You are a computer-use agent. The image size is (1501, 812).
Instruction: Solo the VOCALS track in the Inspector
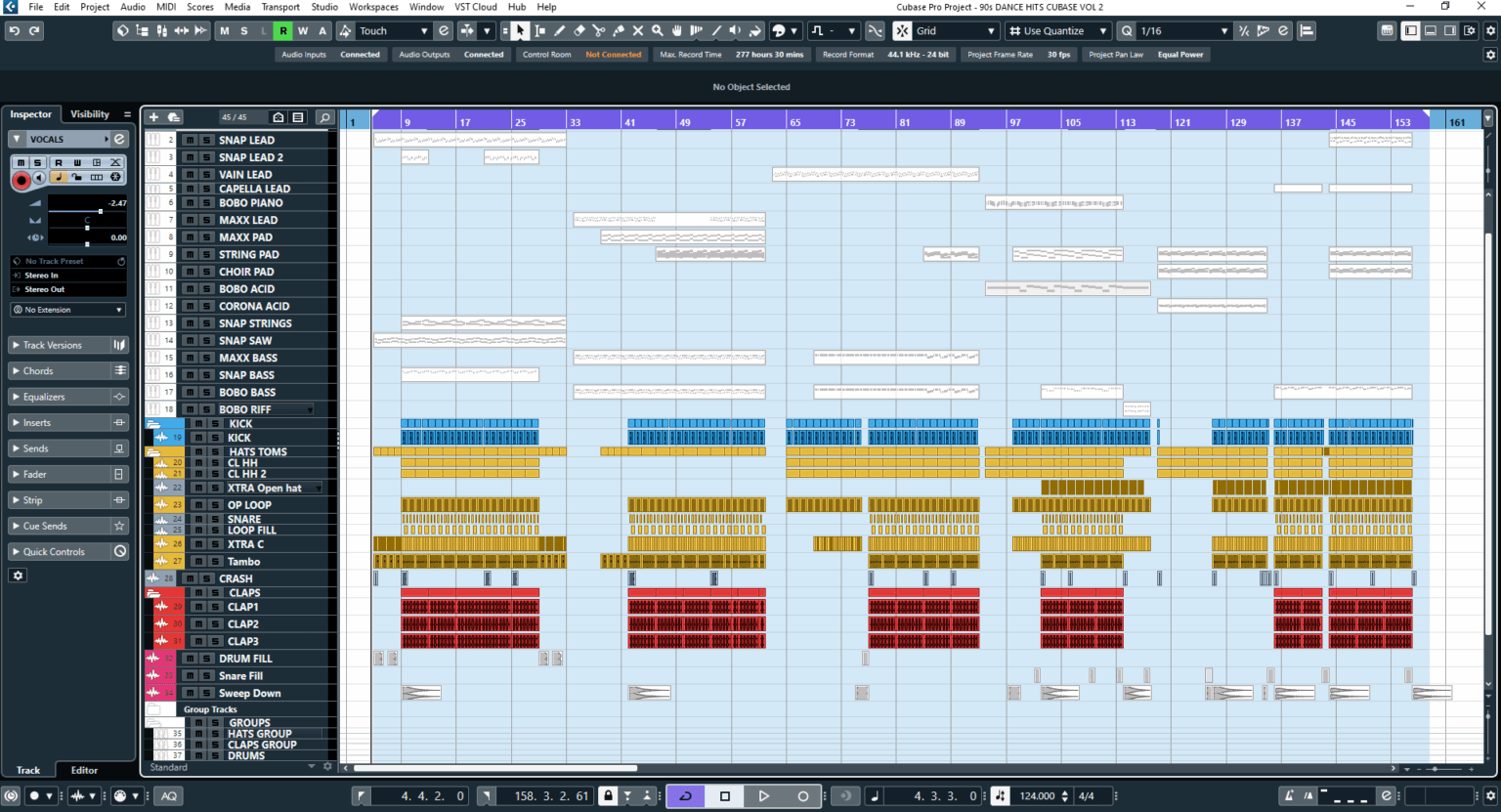click(39, 162)
